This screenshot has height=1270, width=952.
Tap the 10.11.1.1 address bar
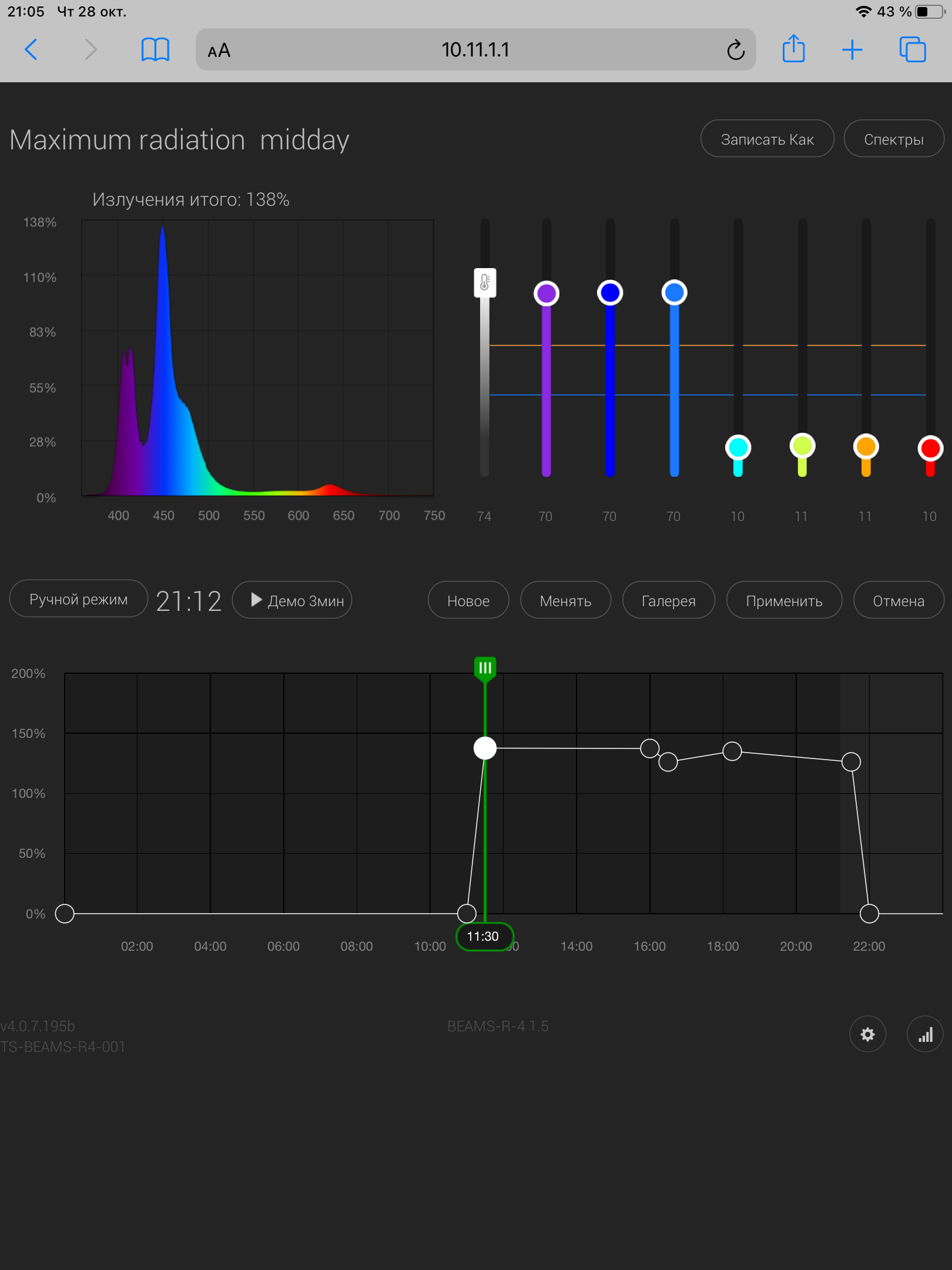coord(475,50)
